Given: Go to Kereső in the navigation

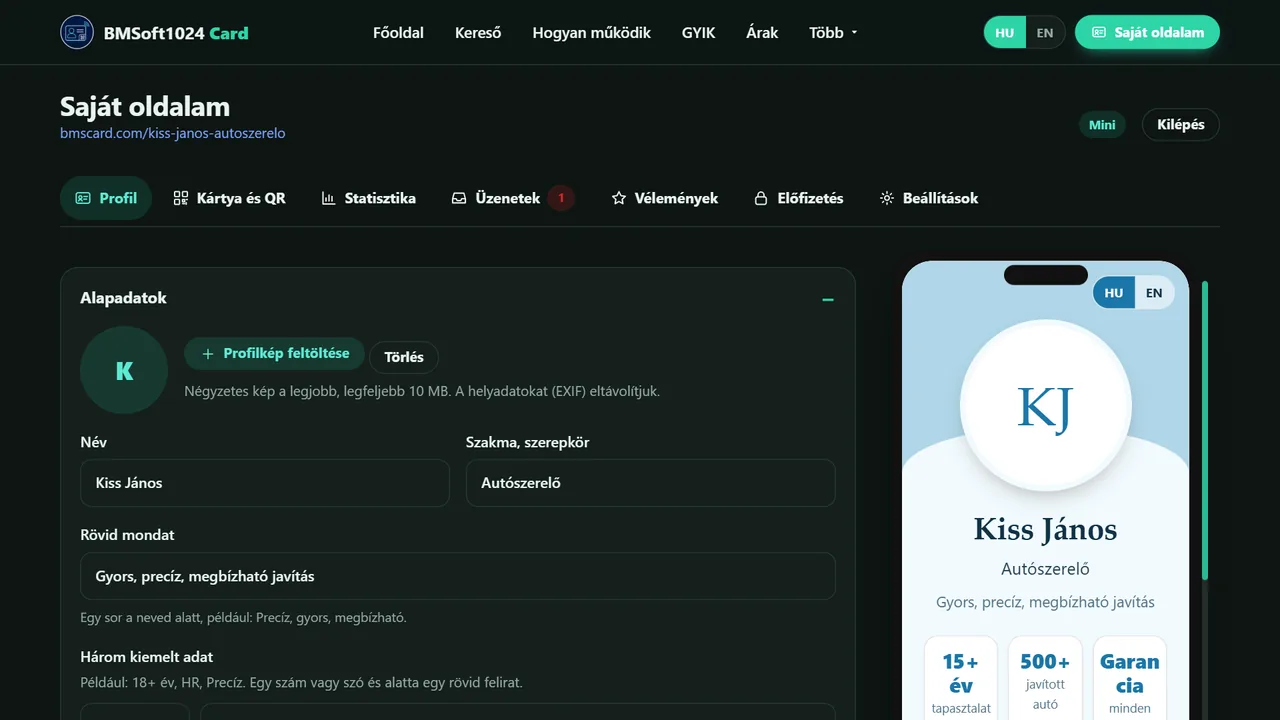Looking at the screenshot, I should click(x=478, y=33).
